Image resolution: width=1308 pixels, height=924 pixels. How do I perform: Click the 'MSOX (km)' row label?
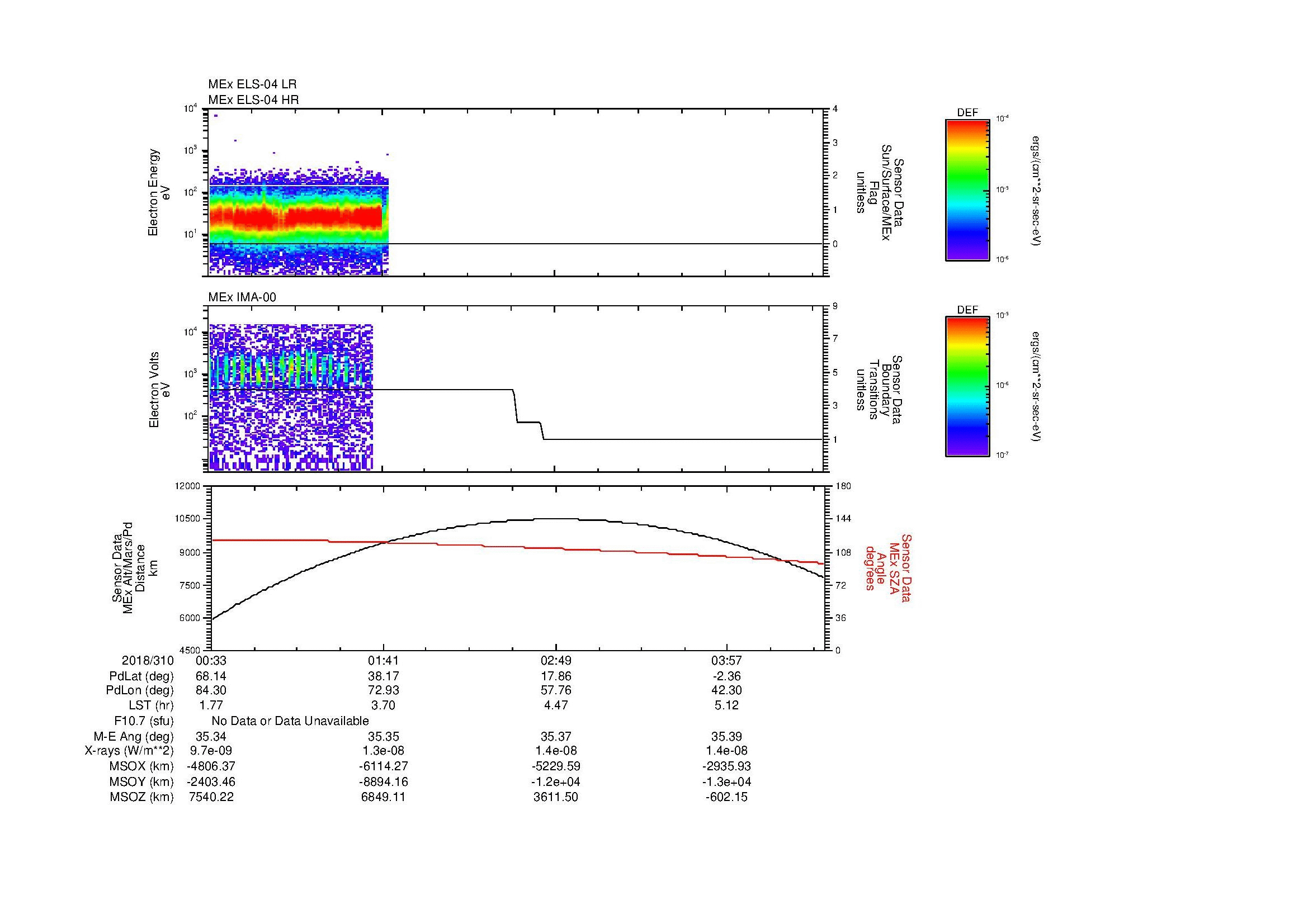coord(142,766)
